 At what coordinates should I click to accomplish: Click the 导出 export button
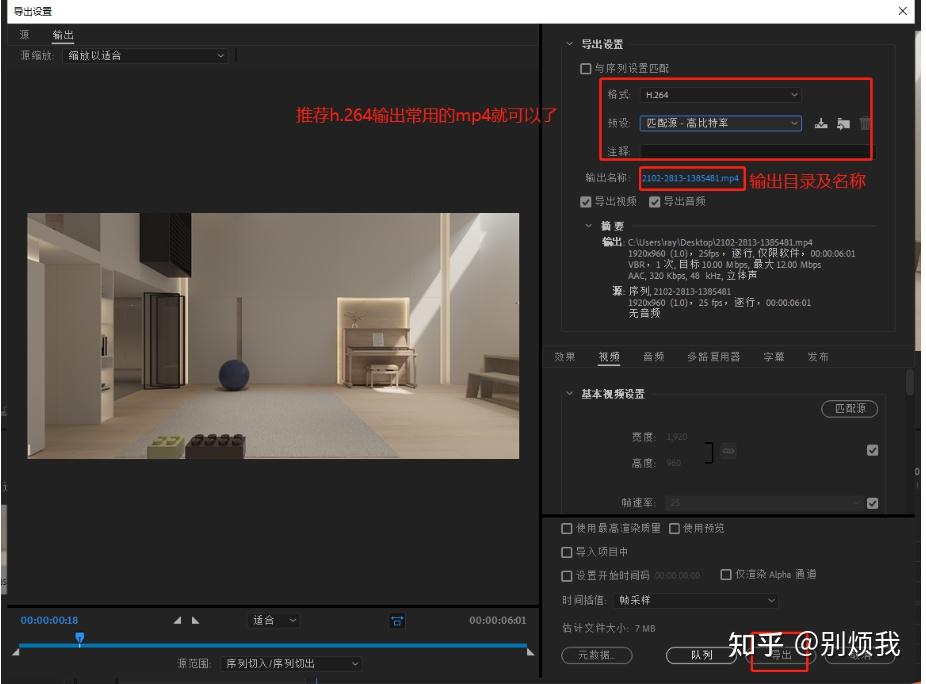pyautogui.click(x=780, y=655)
